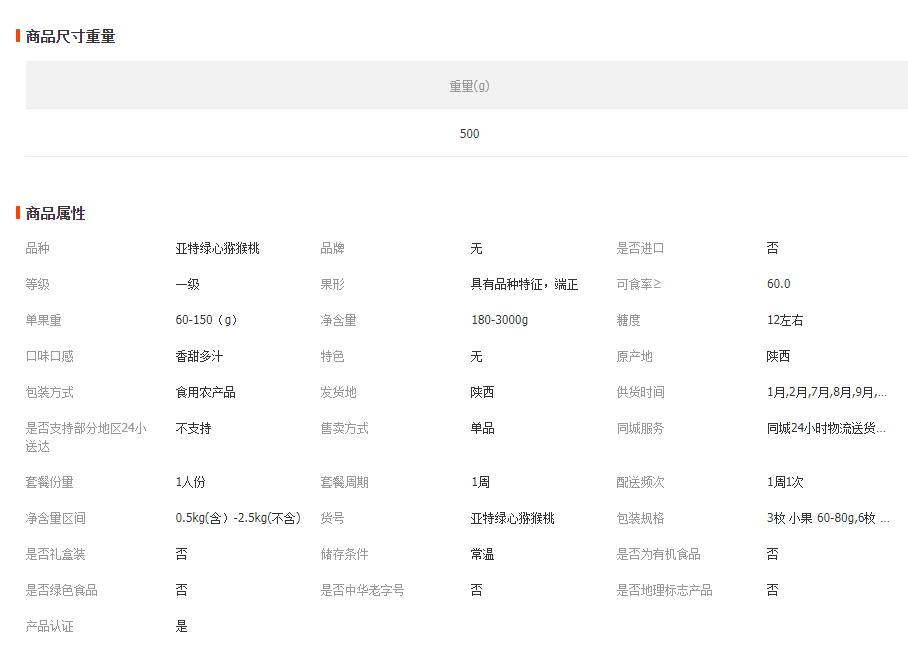Click the 包装方式 value 食用农产品

click(205, 392)
